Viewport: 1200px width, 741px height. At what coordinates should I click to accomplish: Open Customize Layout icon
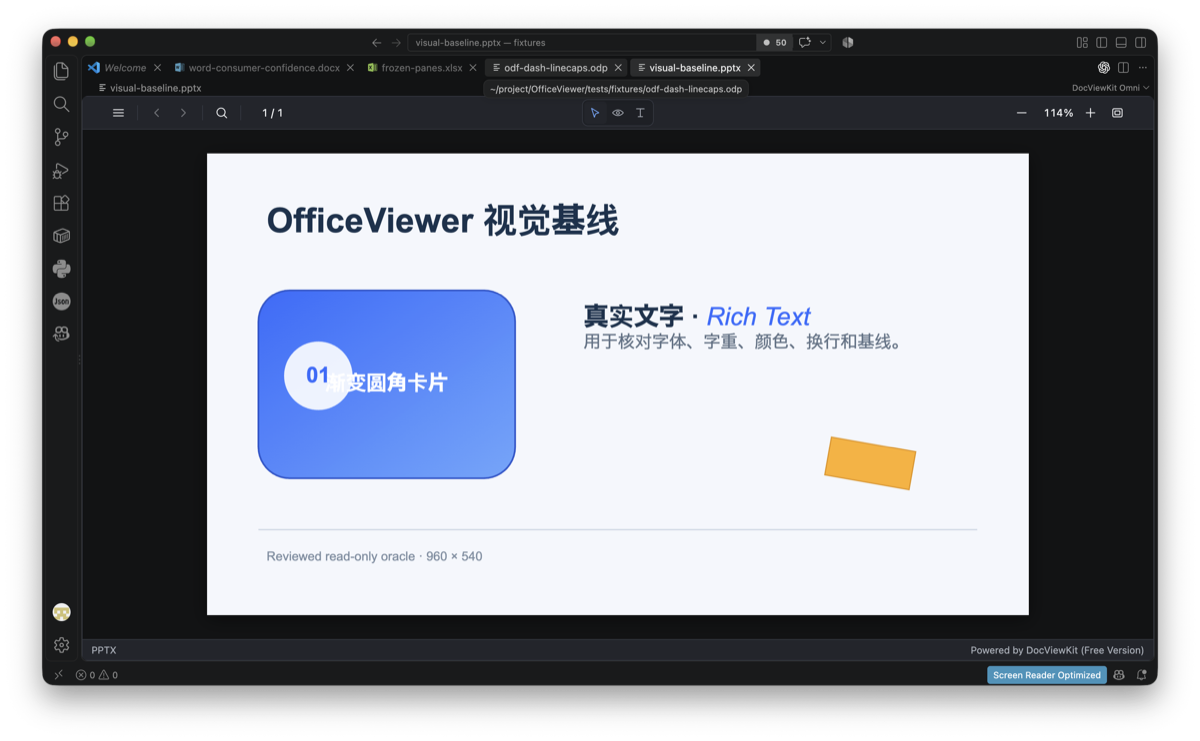coord(1082,43)
